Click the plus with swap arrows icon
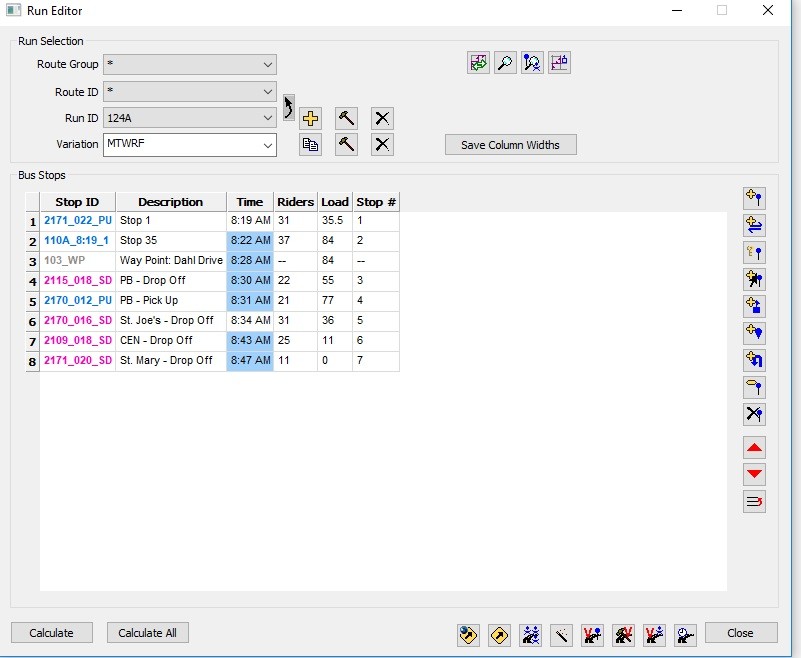Screen dimensions: 801x658 point(755,225)
